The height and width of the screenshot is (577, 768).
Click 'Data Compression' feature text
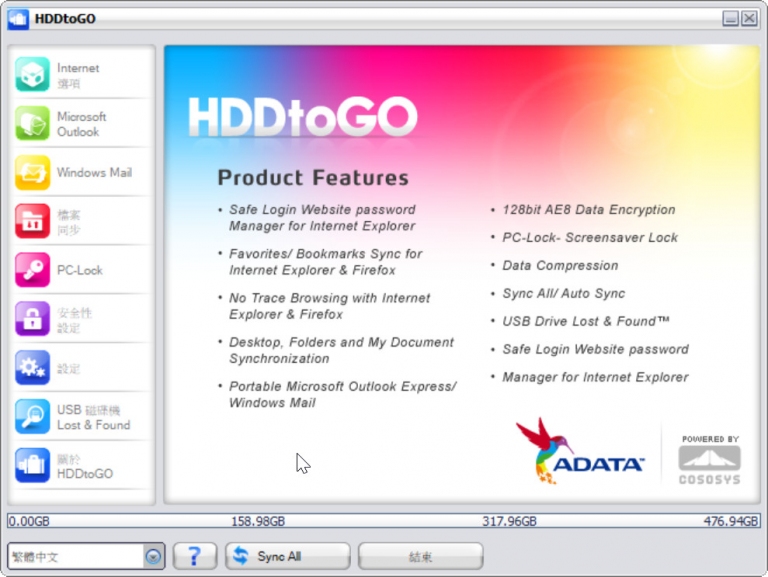[x=560, y=265]
